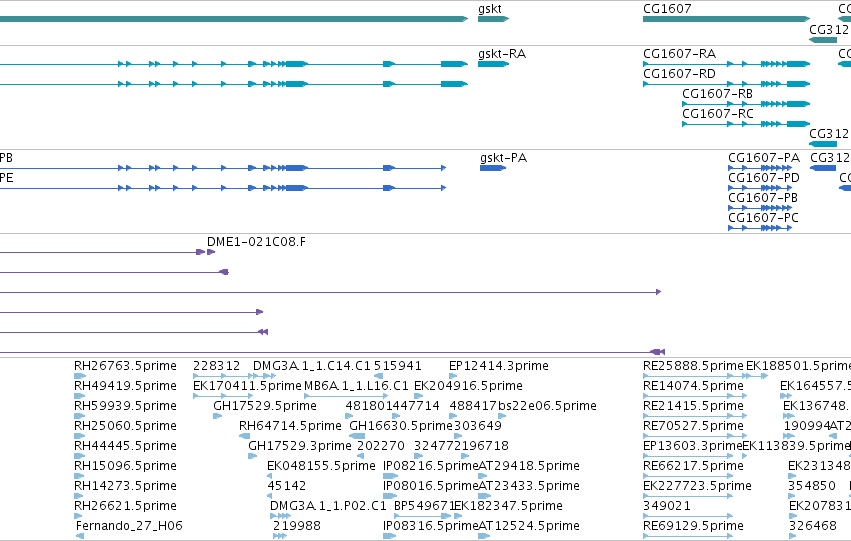Select EST GH17529.5prime
This screenshot has height=541, width=851.
[x=265, y=406]
